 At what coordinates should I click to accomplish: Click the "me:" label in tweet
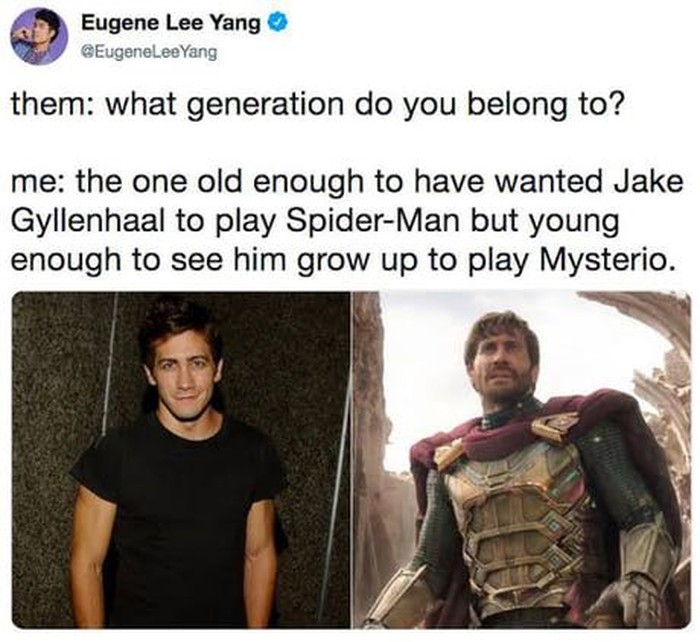pos(39,182)
